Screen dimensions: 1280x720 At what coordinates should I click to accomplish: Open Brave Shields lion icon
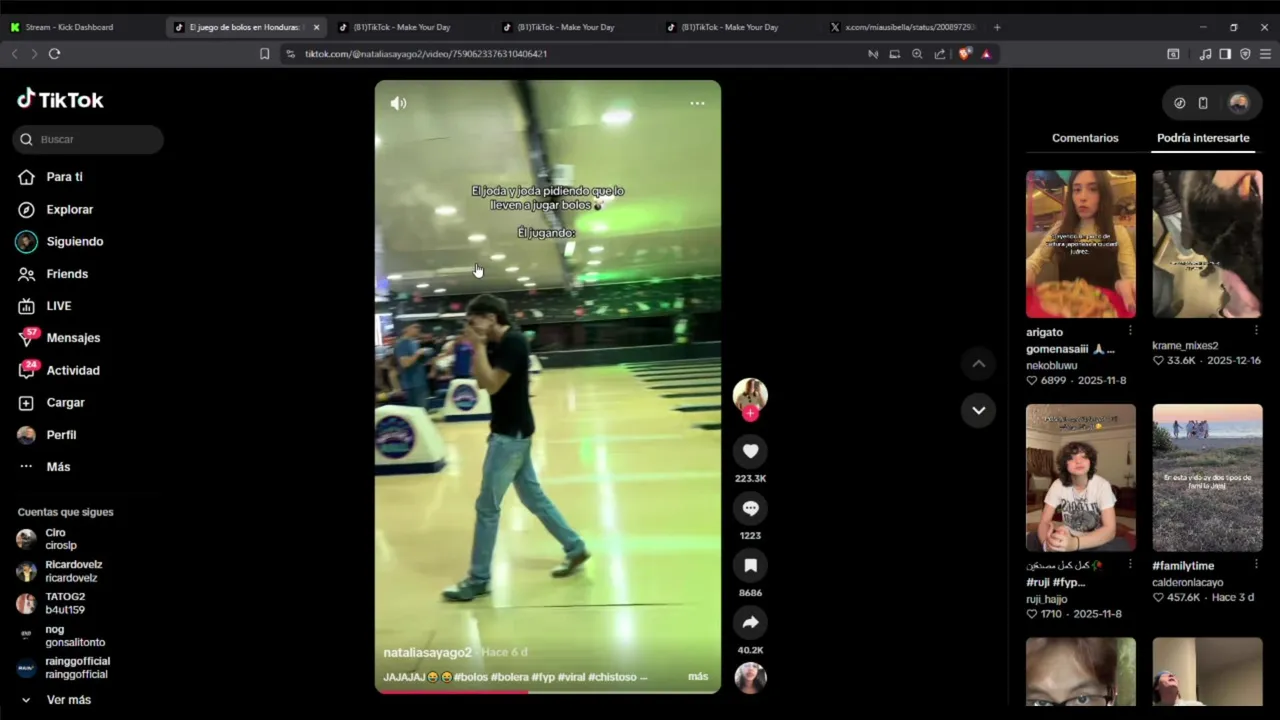(x=964, y=54)
